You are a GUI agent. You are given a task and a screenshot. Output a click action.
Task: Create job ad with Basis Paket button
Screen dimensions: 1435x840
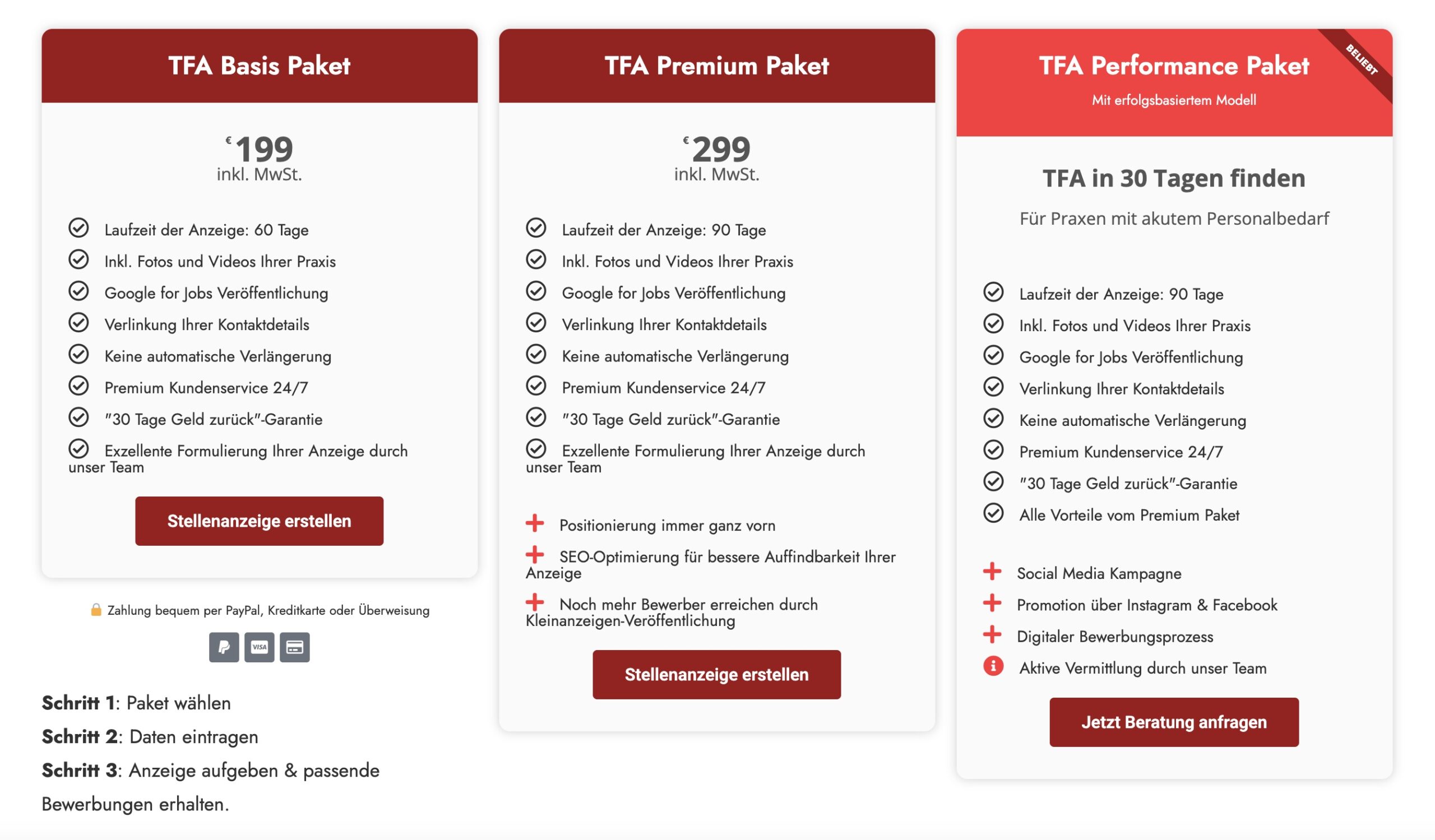click(x=259, y=521)
